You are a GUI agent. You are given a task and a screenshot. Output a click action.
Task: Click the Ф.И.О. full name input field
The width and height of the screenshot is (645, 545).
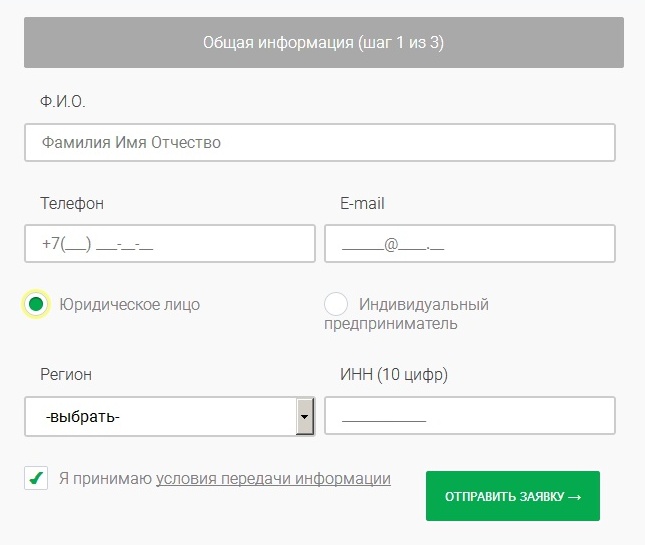click(x=320, y=142)
